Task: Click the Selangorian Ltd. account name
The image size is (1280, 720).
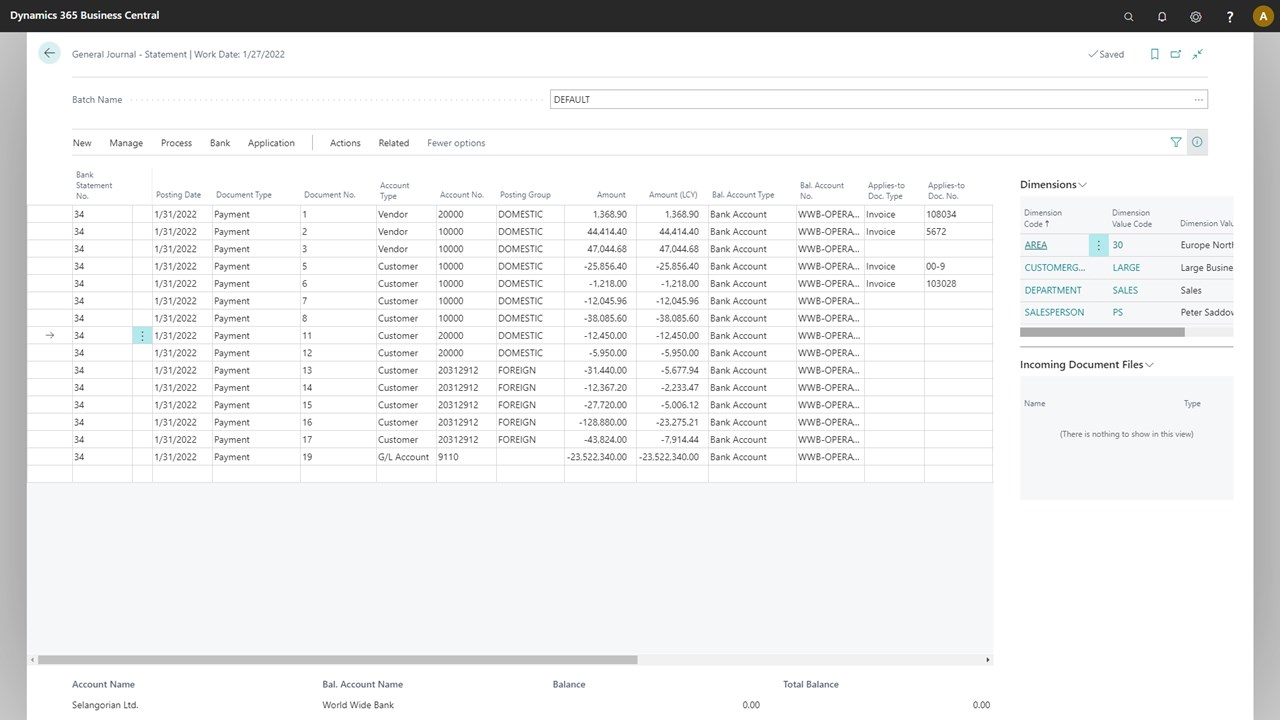Action: [105, 705]
